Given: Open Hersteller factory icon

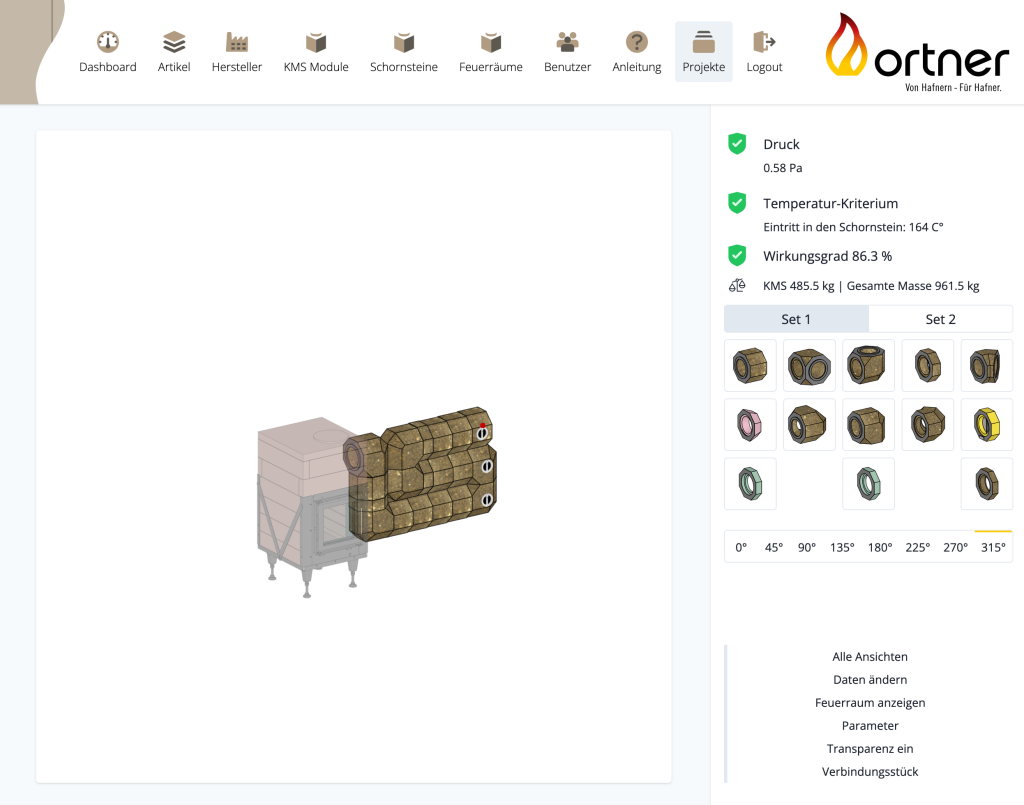Looking at the screenshot, I should (x=237, y=43).
